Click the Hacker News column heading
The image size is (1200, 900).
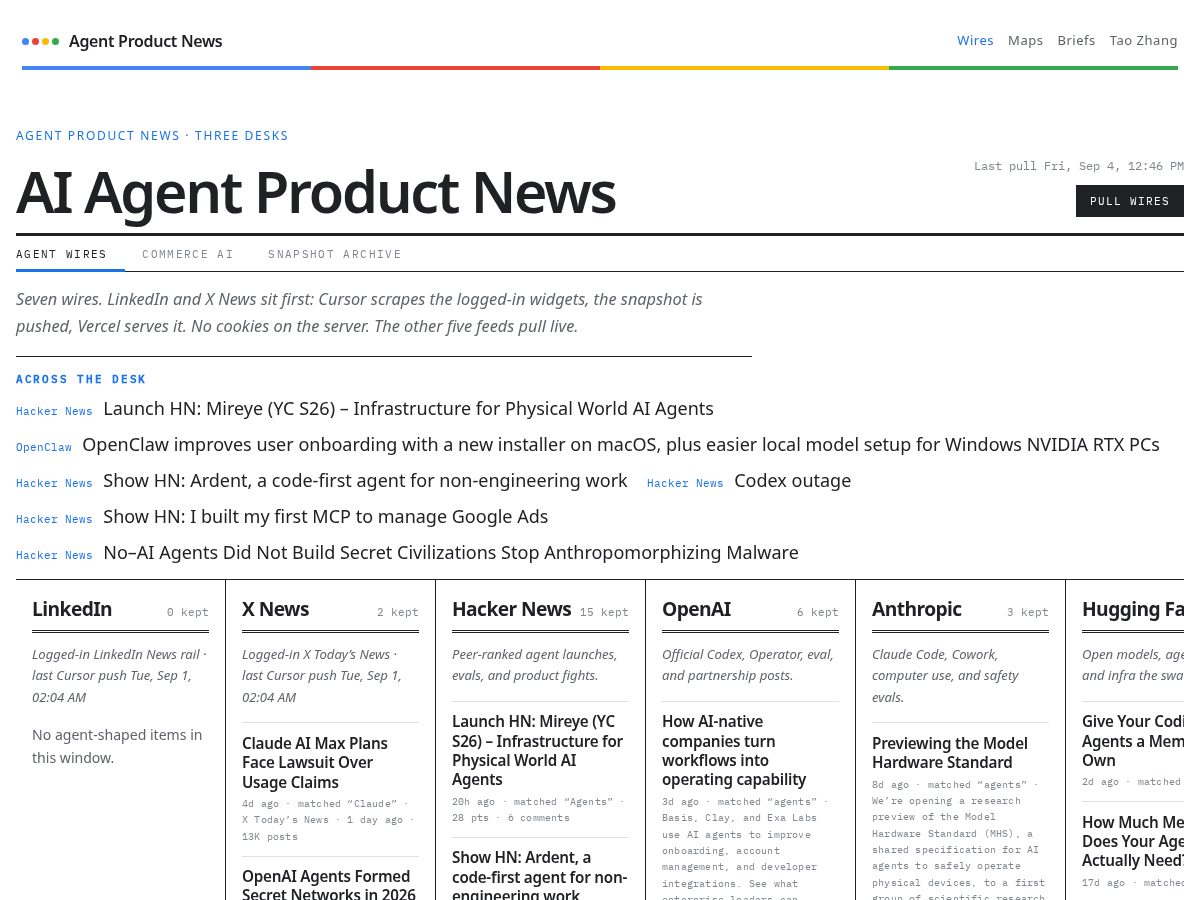click(x=511, y=609)
